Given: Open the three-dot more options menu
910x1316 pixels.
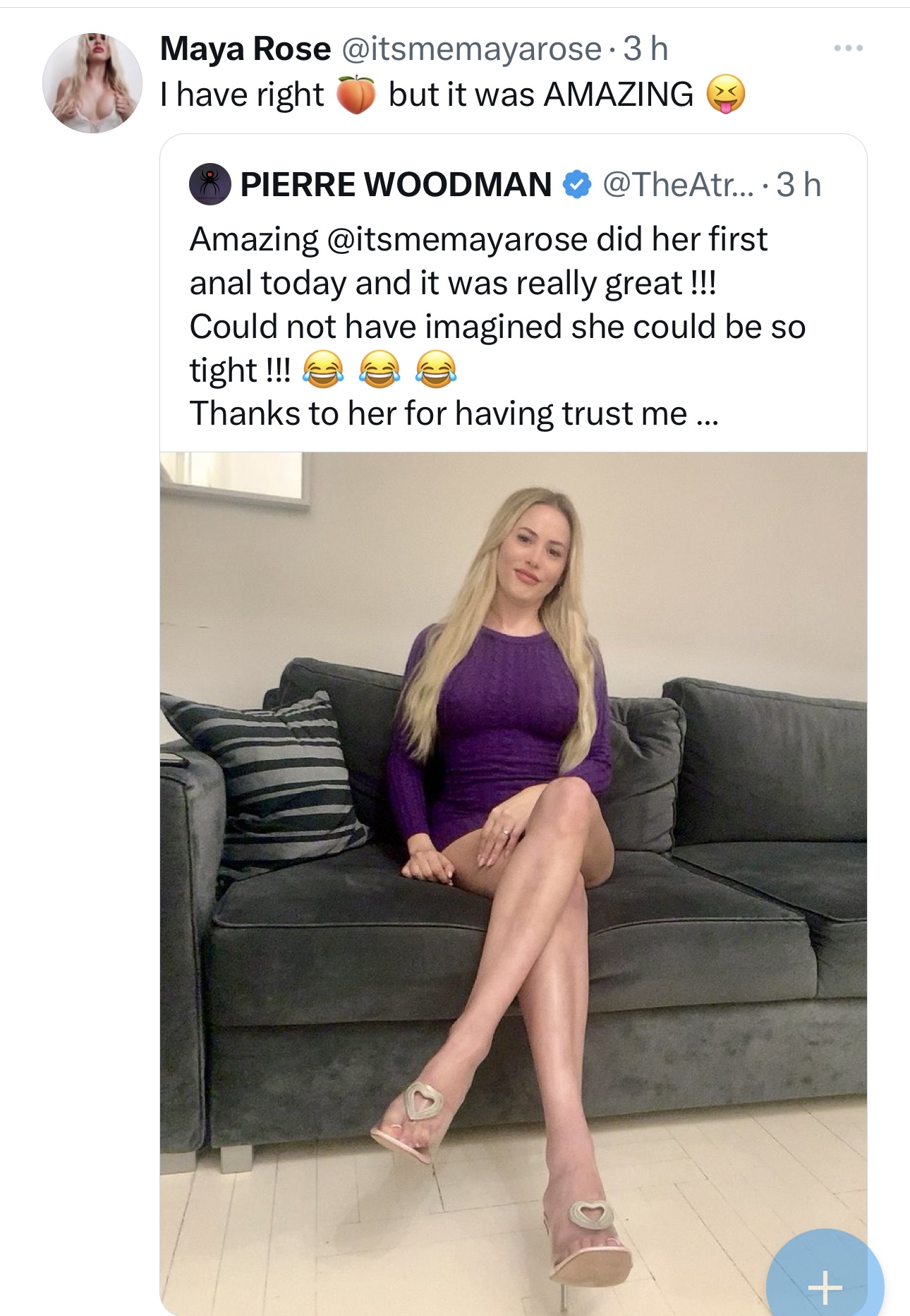Looking at the screenshot, I should click(848, 49).
